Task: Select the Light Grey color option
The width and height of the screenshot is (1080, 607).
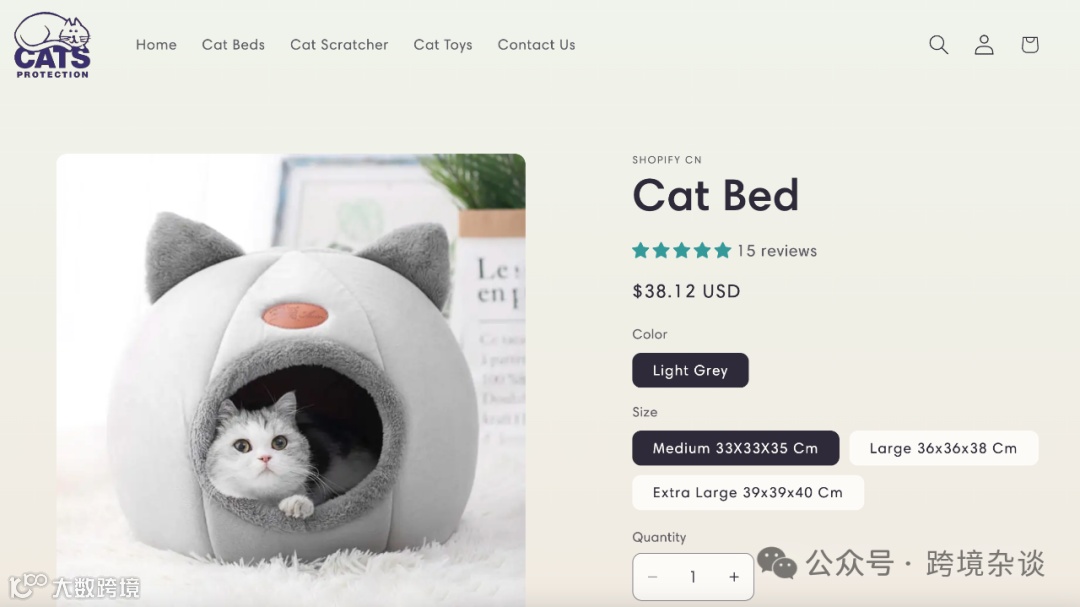Action: point(690,371)
